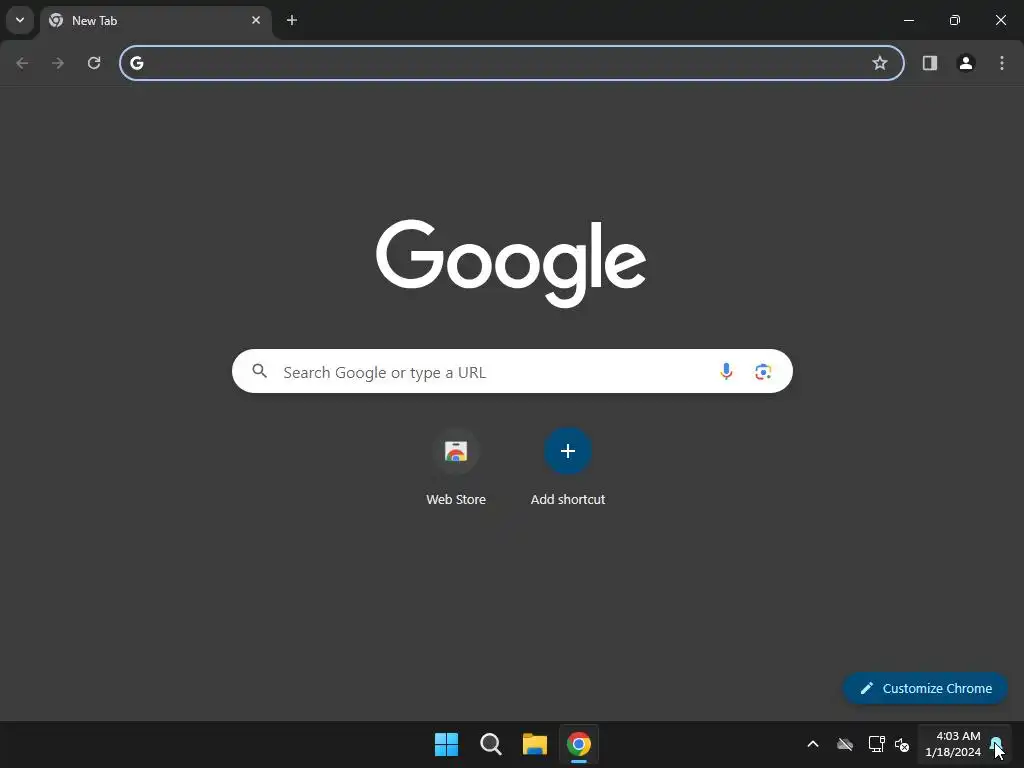Screen dimensions: 1024x768
Task: Click the Web Store label text
Action: tap(456, 500)
